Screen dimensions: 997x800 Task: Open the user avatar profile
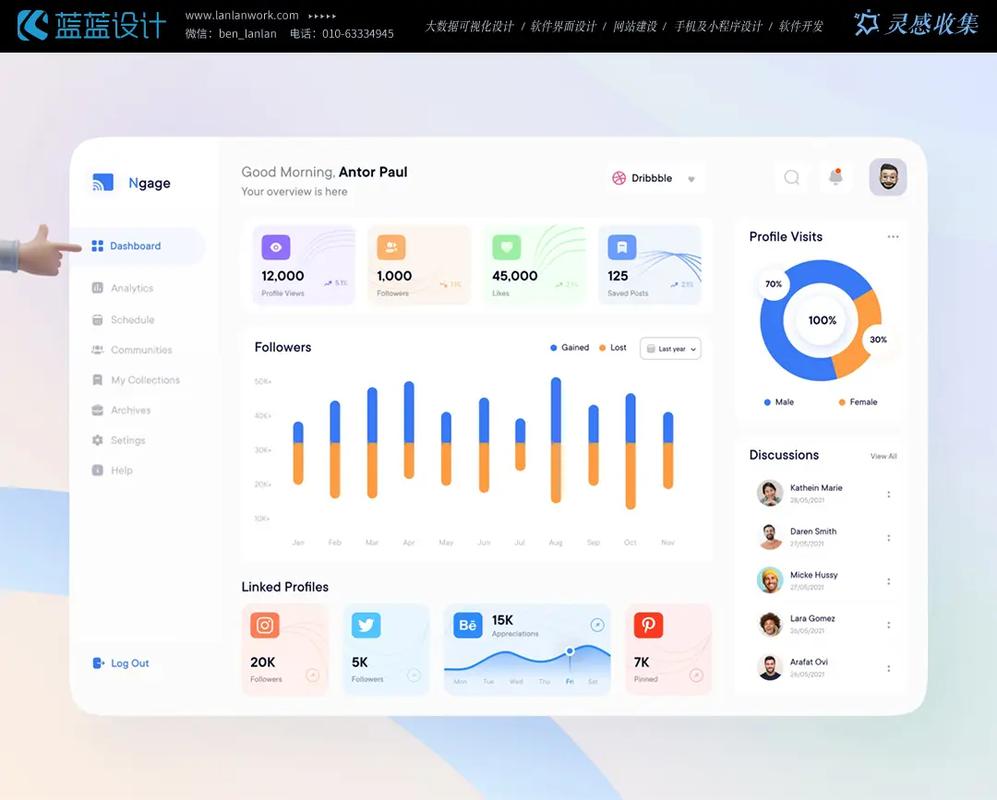point(888,177)
